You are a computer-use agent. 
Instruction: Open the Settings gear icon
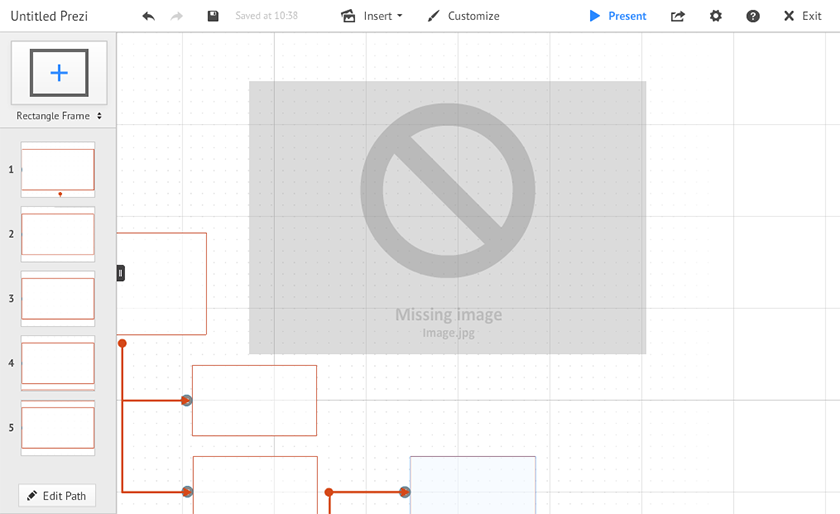tap(716, 16)
